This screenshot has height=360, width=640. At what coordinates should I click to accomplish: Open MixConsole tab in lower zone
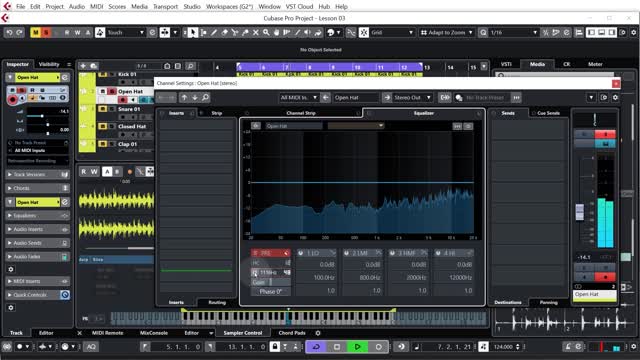[153, 333]
